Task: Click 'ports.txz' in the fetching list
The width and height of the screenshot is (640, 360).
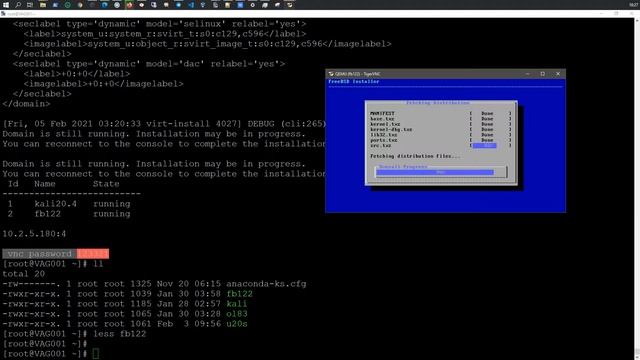Action: tap(384, 140)
